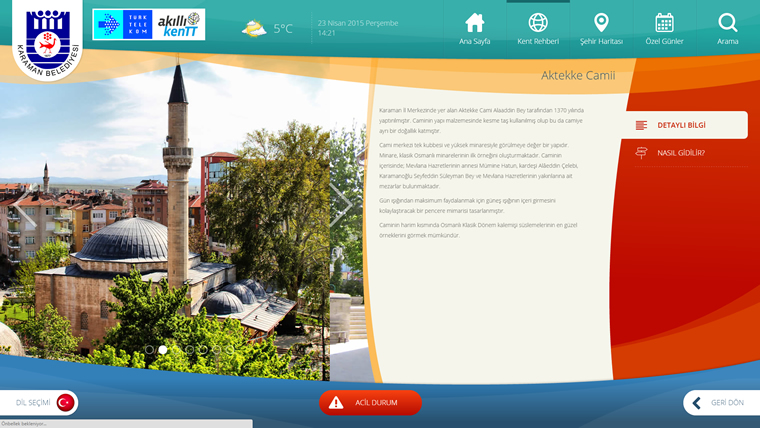Click the Turkish flag language icon
This screenshot has height=428, width=760.
65,402
